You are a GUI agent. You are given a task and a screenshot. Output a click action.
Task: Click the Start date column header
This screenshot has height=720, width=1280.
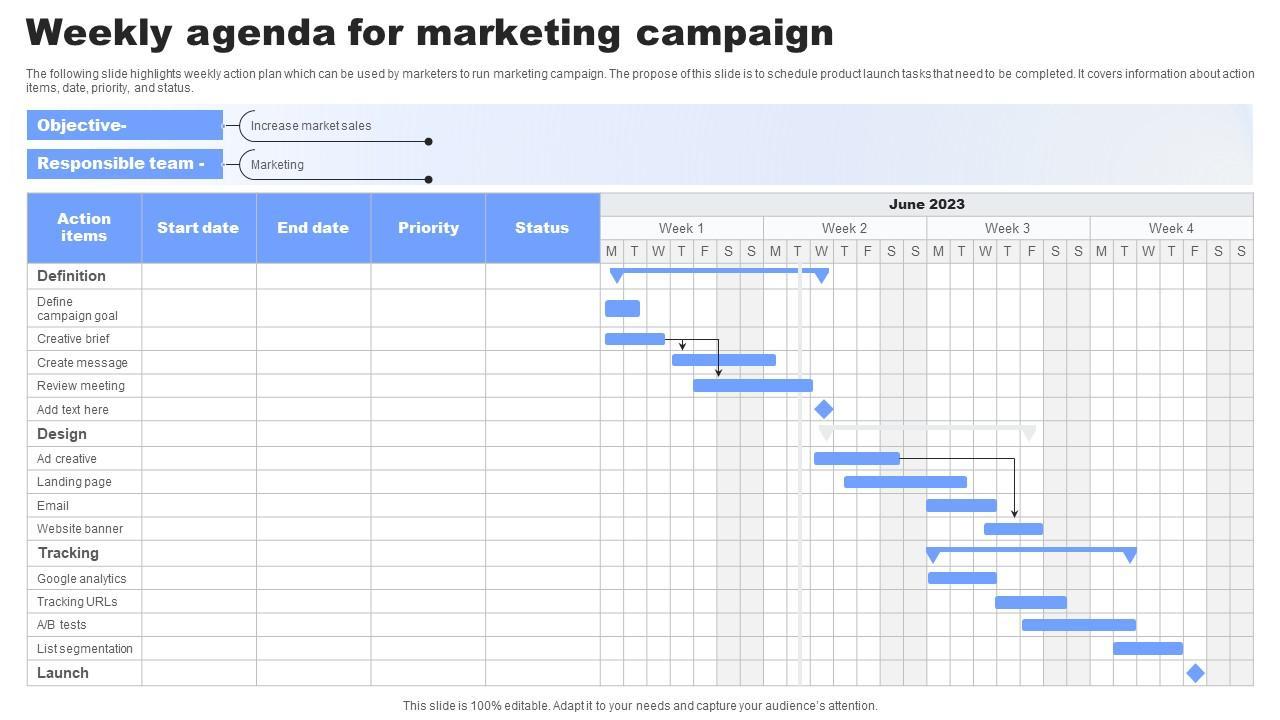point(198,228)
